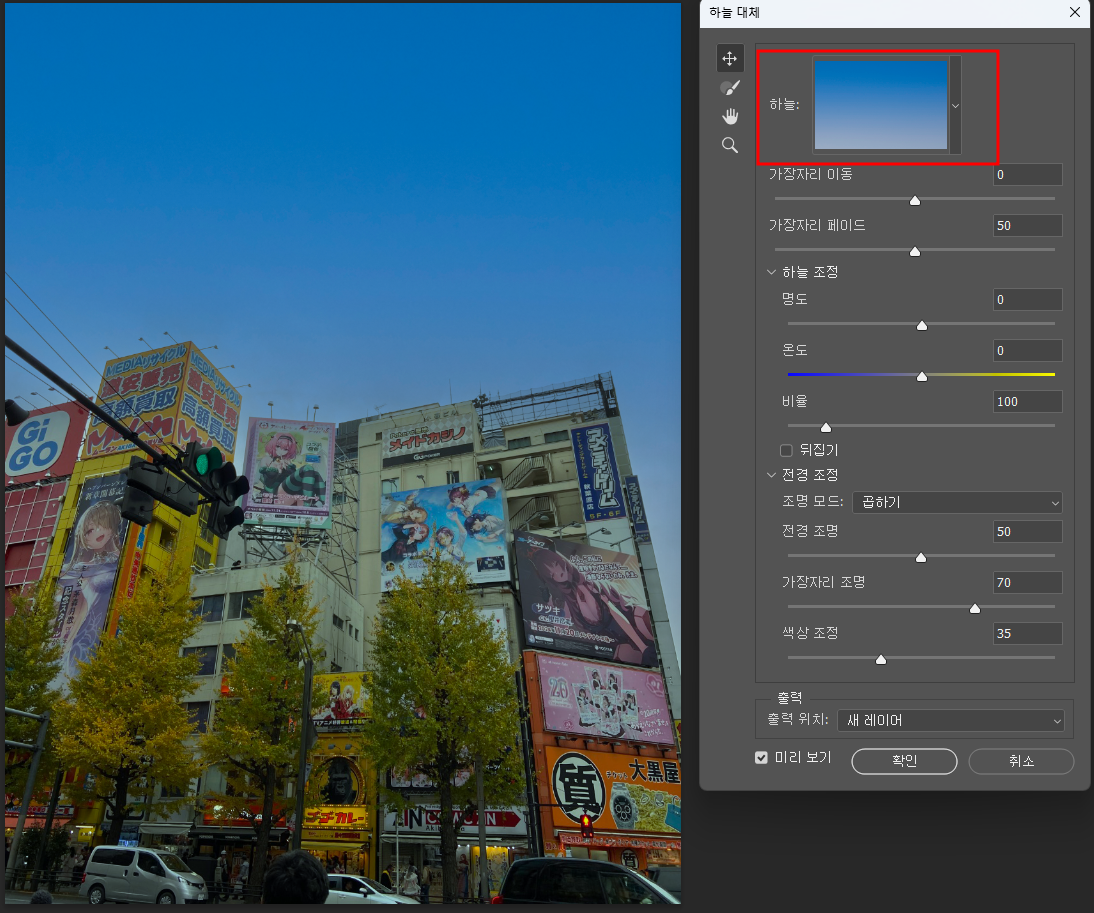Adjust the 온도 color temperature slider
The image size is (1094, 913).
[x=922, y=377]
